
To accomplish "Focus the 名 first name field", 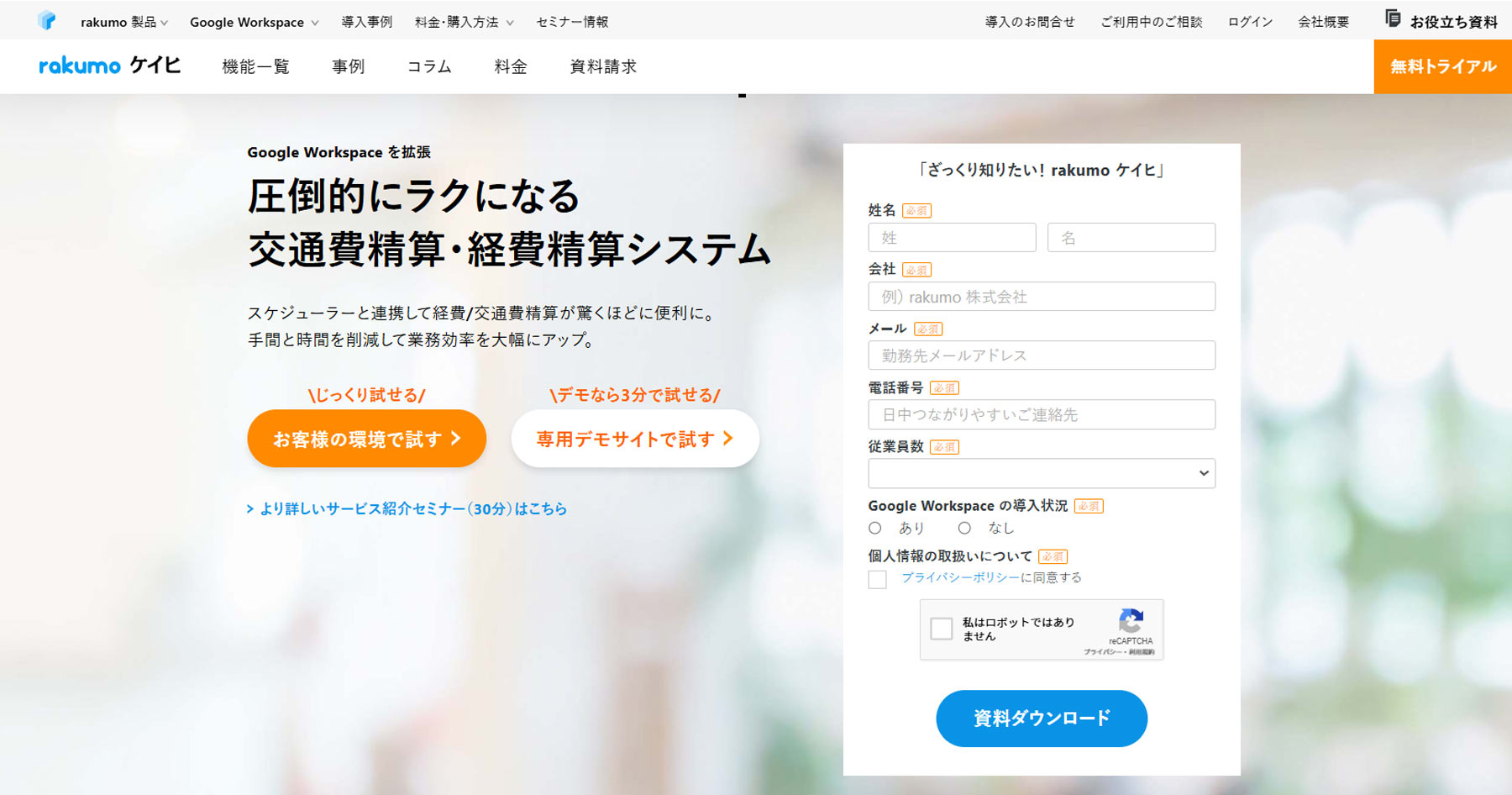I will pos(1131,238).
